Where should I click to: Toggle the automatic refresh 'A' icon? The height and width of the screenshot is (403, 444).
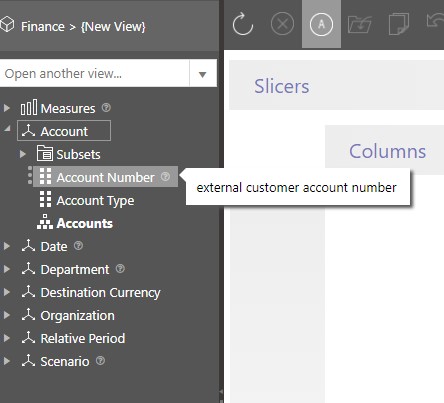pos(321,24)
